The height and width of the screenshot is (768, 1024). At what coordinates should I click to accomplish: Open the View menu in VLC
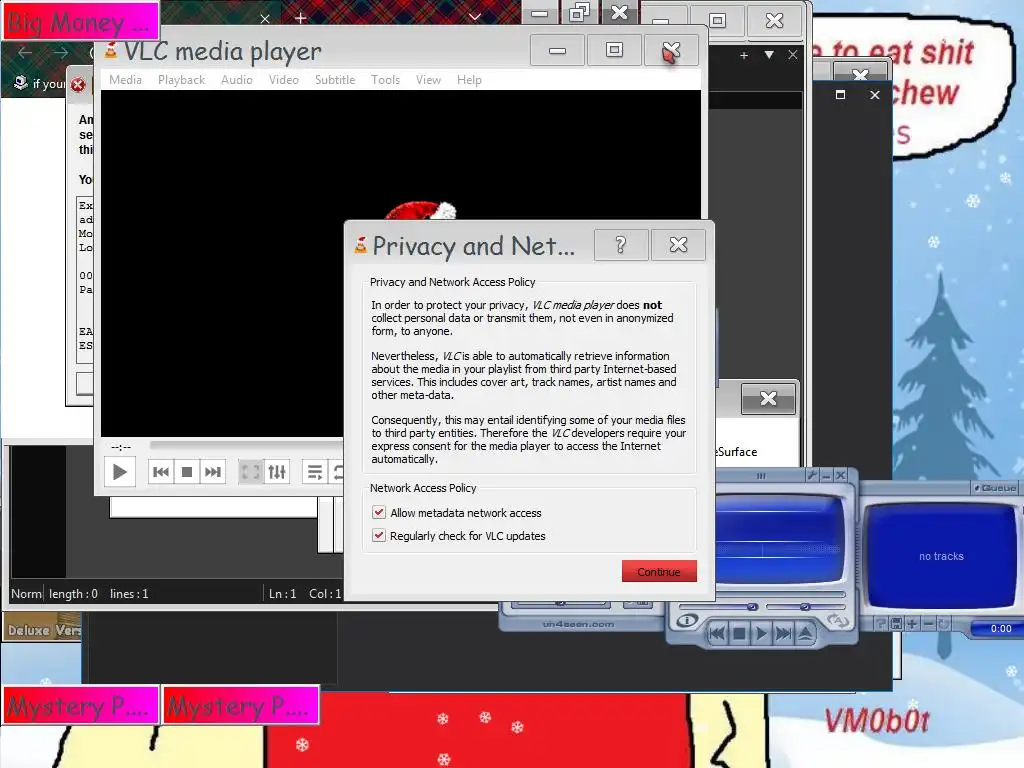428,80
